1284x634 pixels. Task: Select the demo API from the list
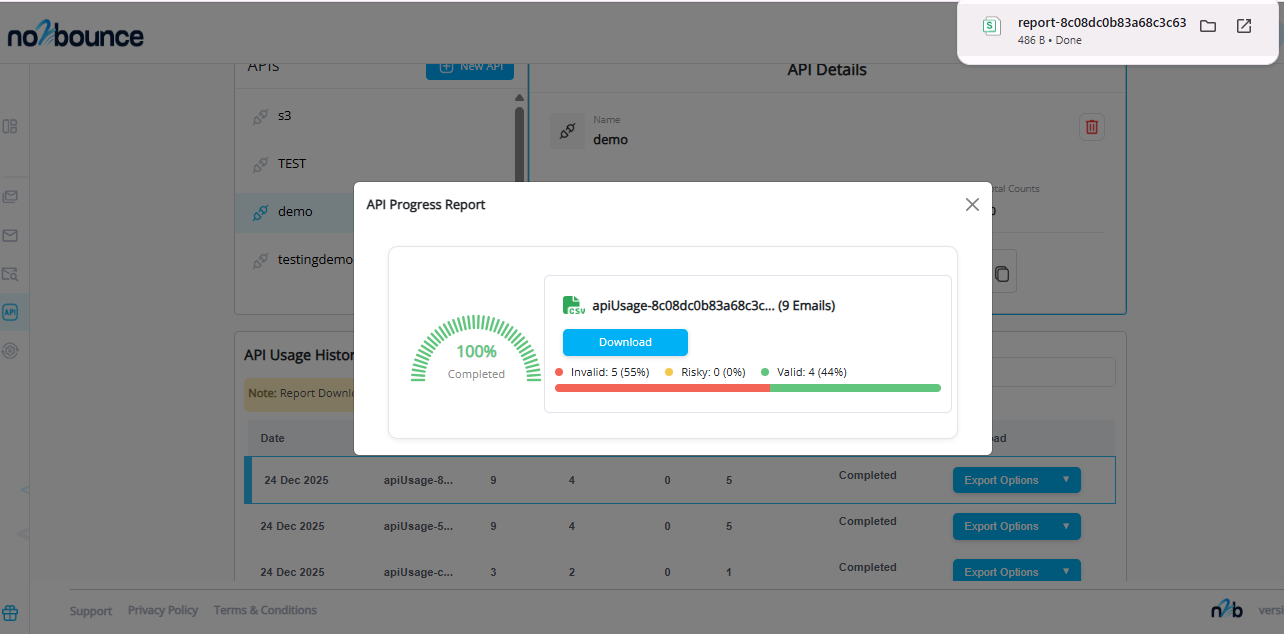click(x=296, y=211)
